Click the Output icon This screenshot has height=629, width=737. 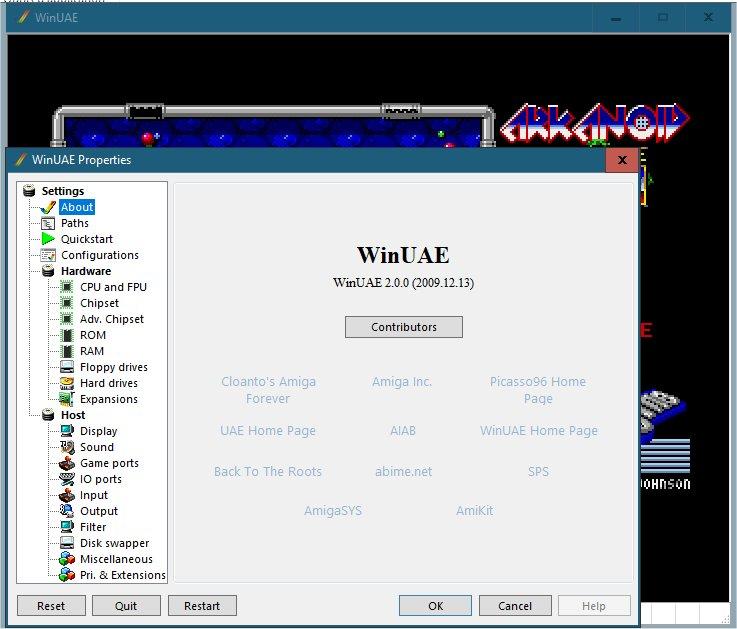coord(67,511)
